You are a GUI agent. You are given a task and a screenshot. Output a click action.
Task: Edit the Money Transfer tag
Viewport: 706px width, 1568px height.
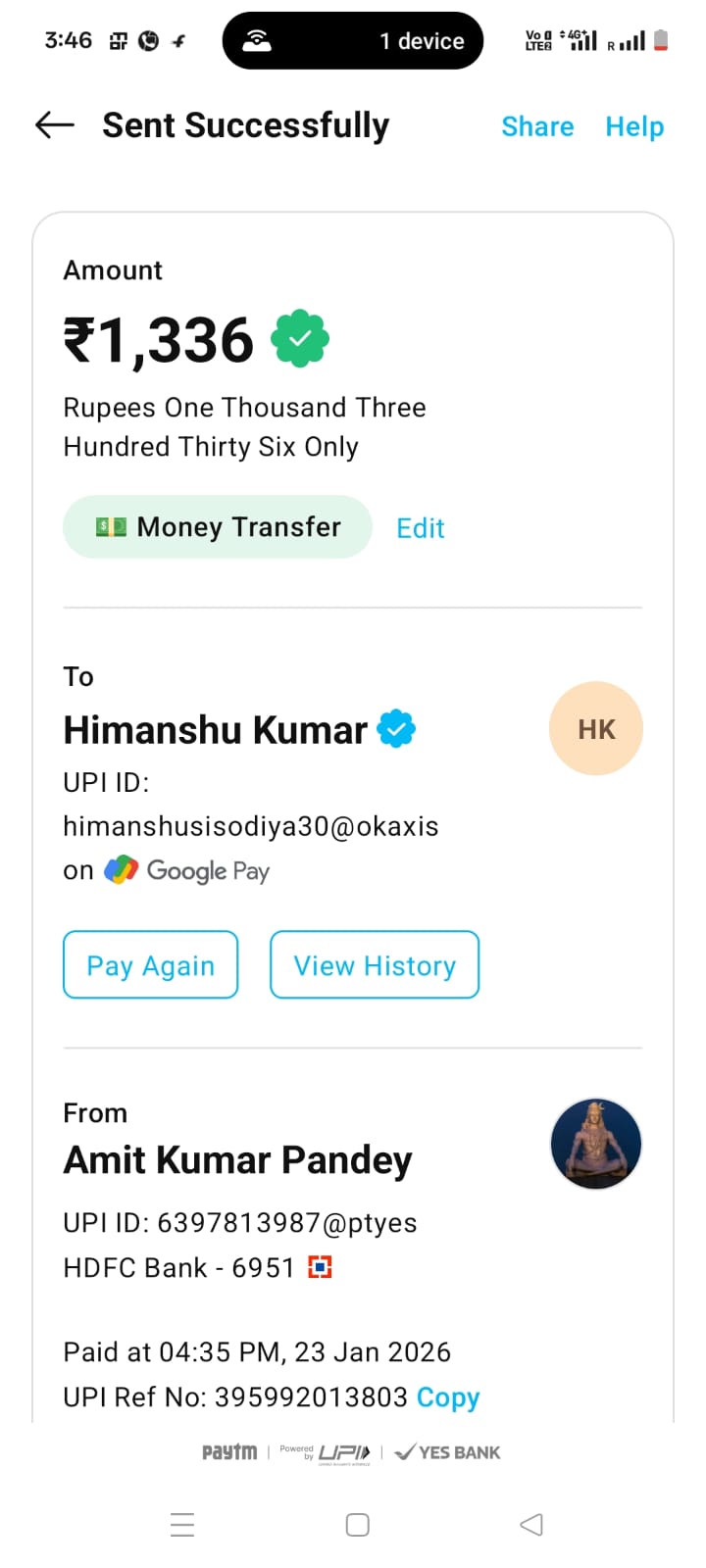421,528
